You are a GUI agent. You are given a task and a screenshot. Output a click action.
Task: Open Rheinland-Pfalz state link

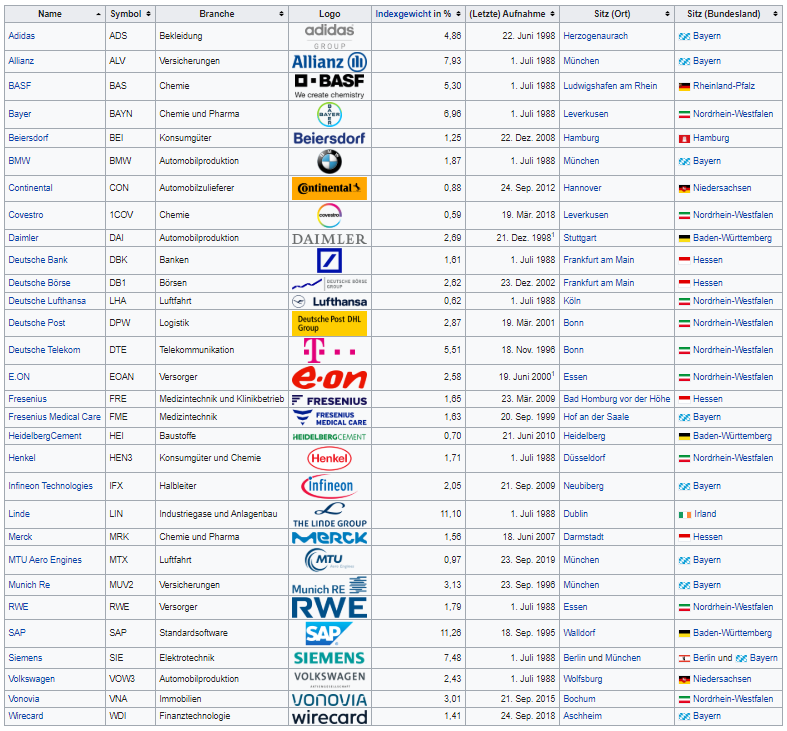(724, 86)
